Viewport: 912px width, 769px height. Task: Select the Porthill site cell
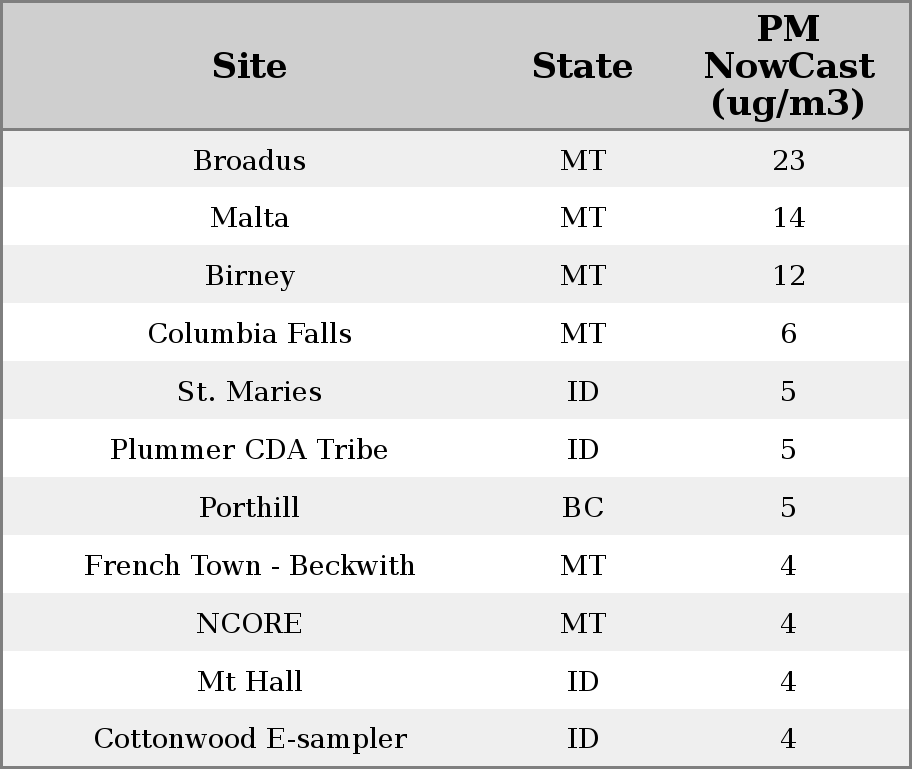click(249, 508)
